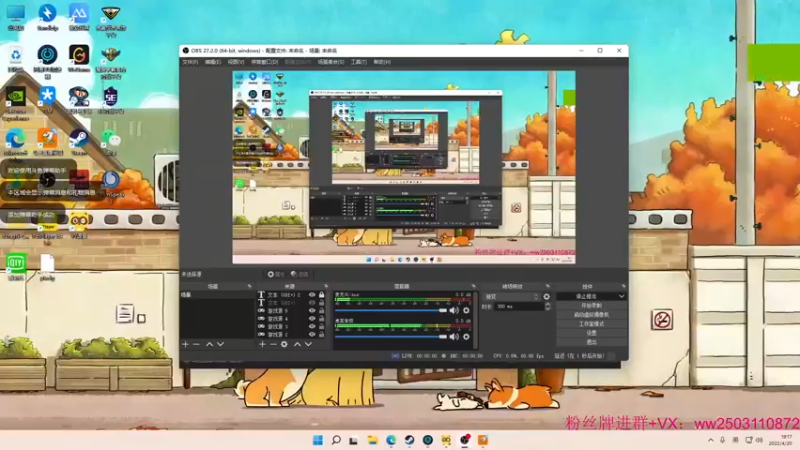
Task: Toggle eye icon on source row numbered 4
Action: [x=312, y=318]
